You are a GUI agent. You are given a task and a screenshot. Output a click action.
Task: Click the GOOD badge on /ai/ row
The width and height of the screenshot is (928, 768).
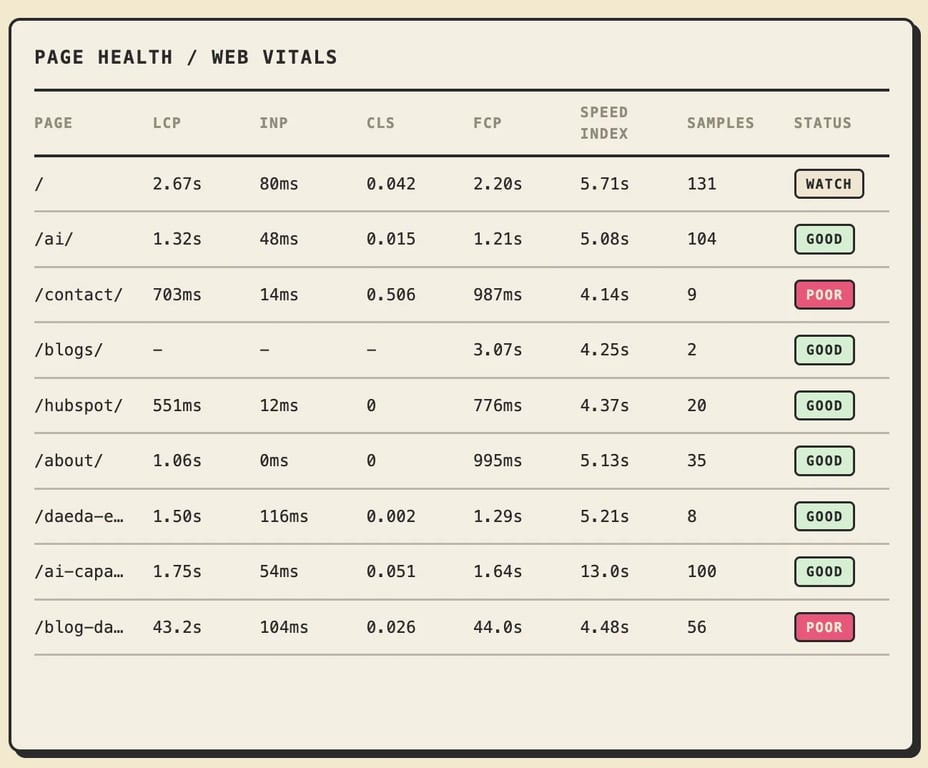[x=824, y=239]
